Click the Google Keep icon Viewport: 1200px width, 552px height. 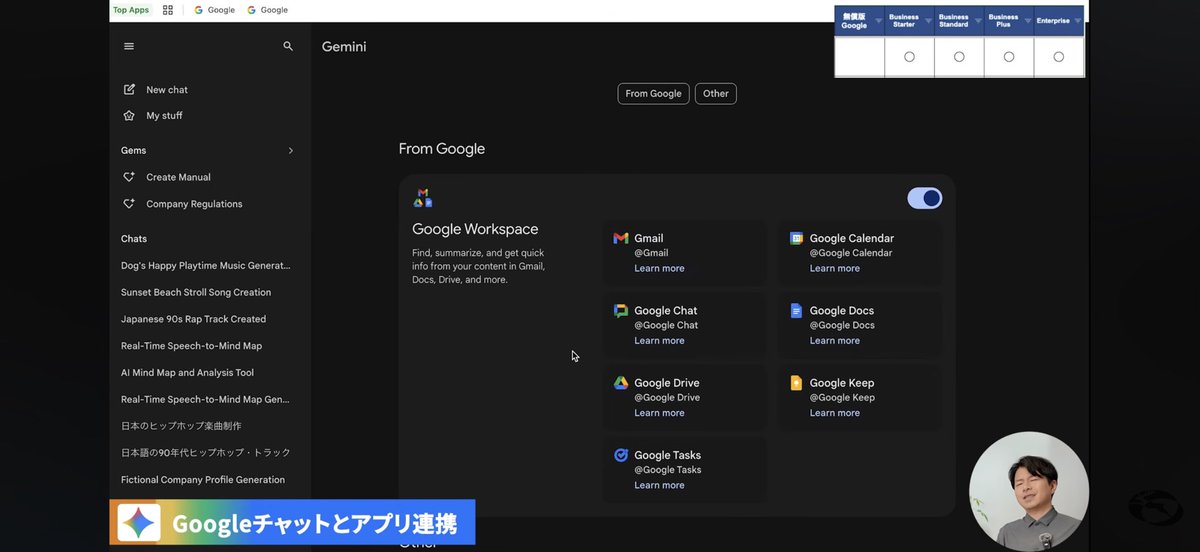coord(796,383)
